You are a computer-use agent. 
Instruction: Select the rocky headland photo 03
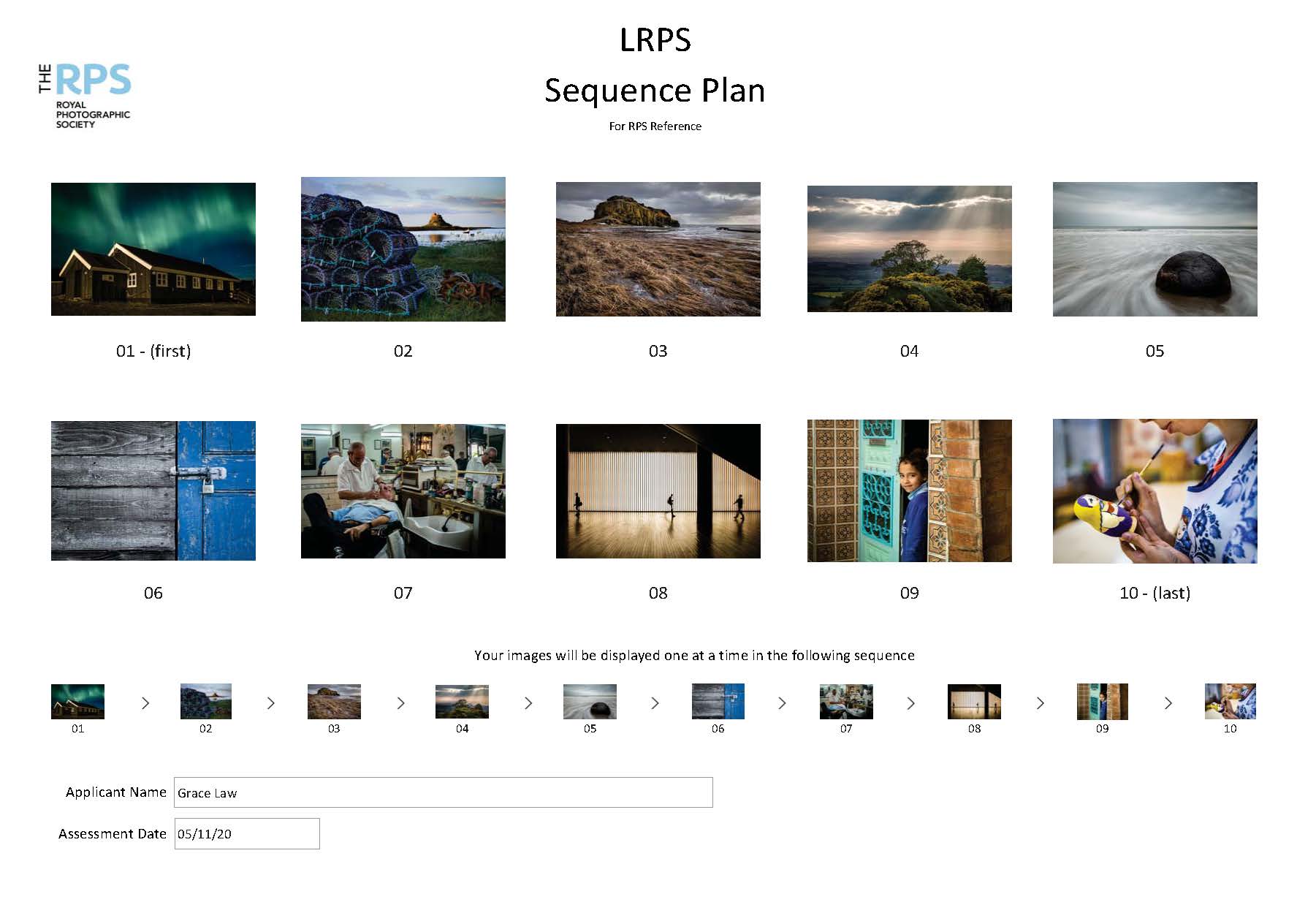coord(658,249)
